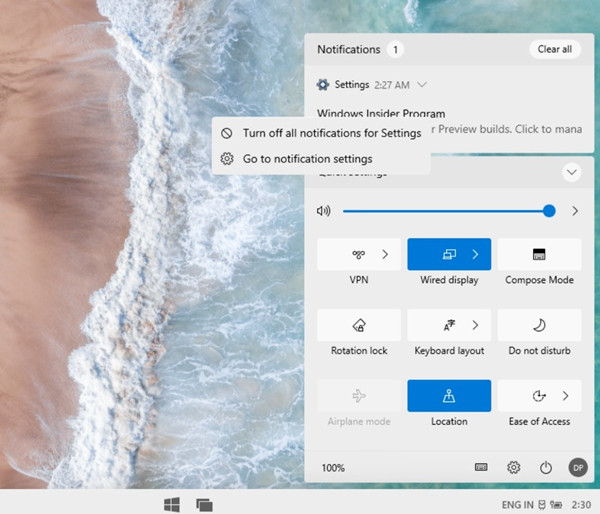This screenshot has height=514, width=600.
Task: Open the Windows Start button
Action: click(x=171, y=504)
